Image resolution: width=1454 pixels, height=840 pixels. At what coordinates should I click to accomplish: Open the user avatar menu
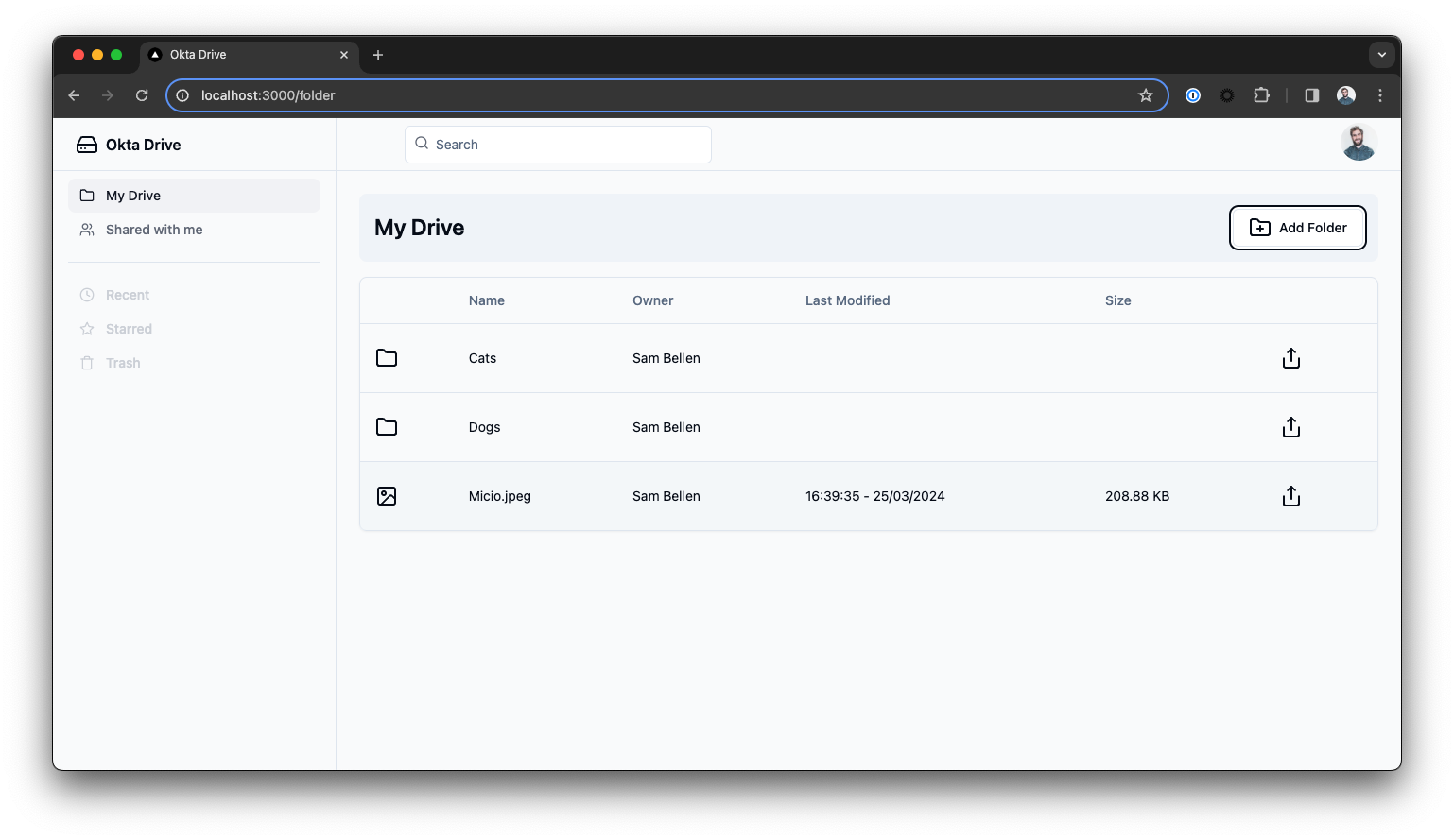[1359, 143]
